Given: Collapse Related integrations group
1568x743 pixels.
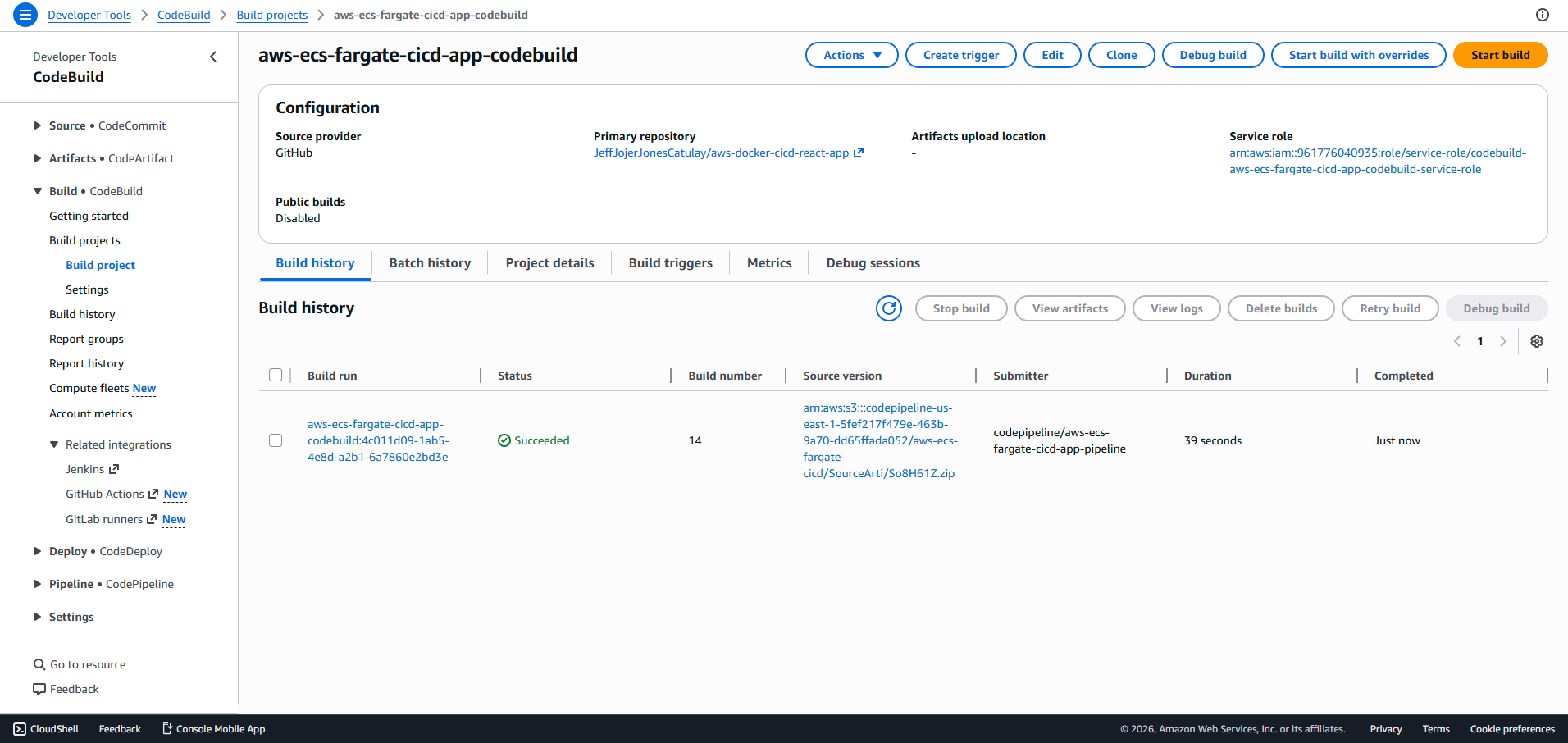Looking at the screenshot, I should coord(54,444).
